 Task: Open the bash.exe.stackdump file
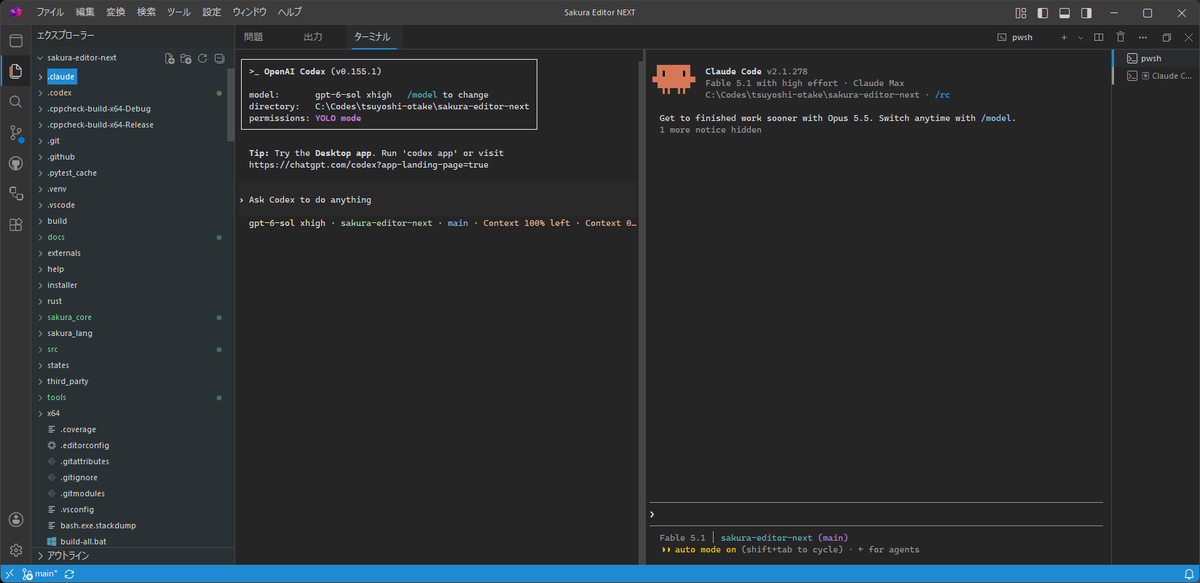(100, 525)
